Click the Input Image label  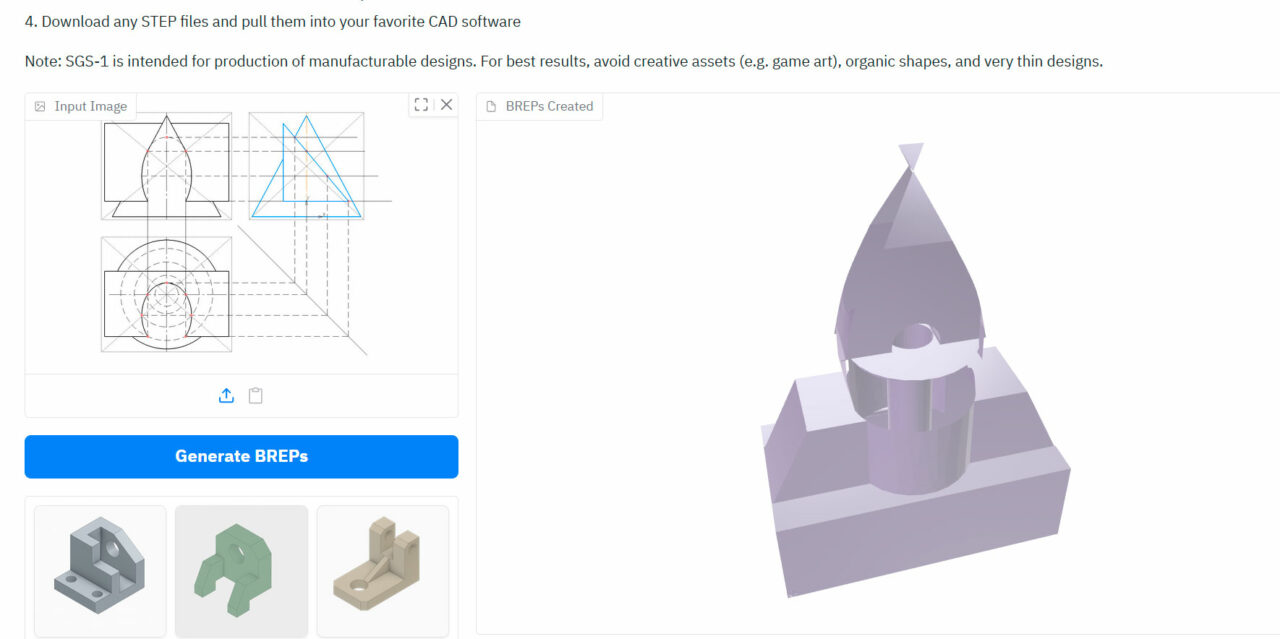tap(90, 106)
